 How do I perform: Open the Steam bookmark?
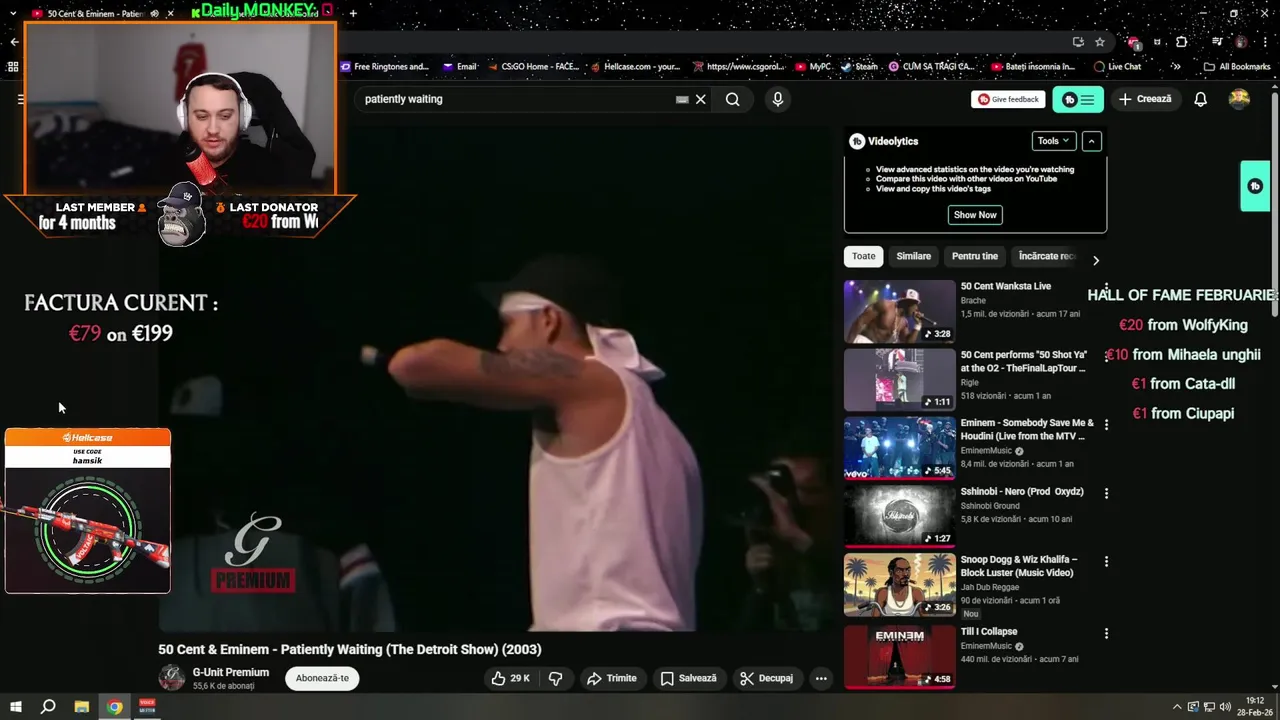[x=859, y=67]
